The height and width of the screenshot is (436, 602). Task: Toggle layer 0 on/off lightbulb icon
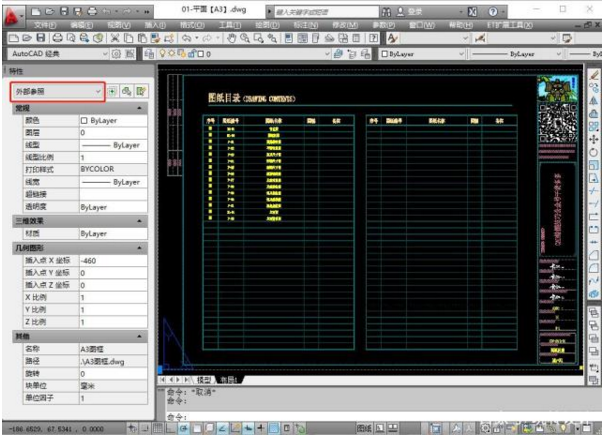[163, 54]
